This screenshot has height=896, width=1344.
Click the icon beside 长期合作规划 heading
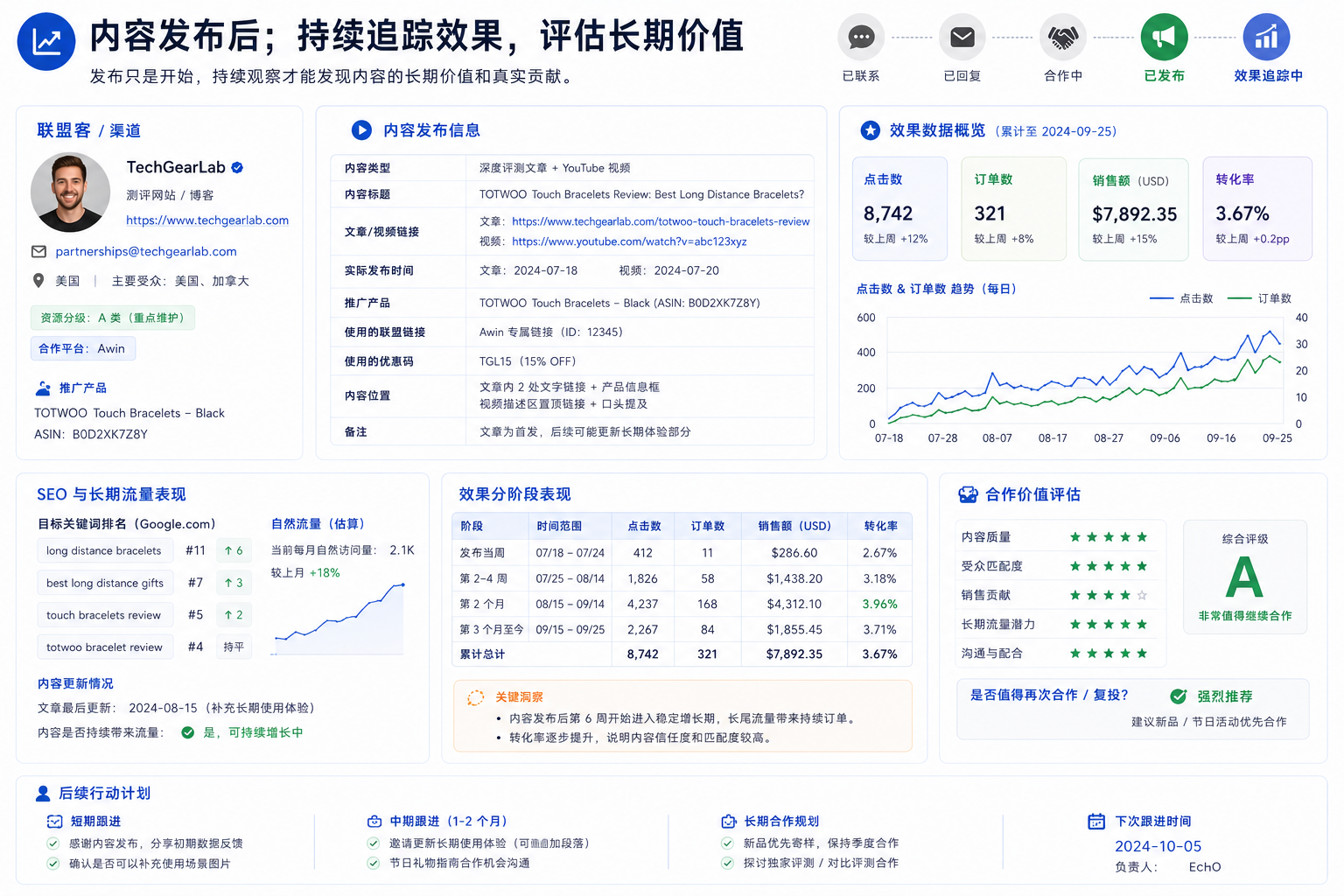728,822
